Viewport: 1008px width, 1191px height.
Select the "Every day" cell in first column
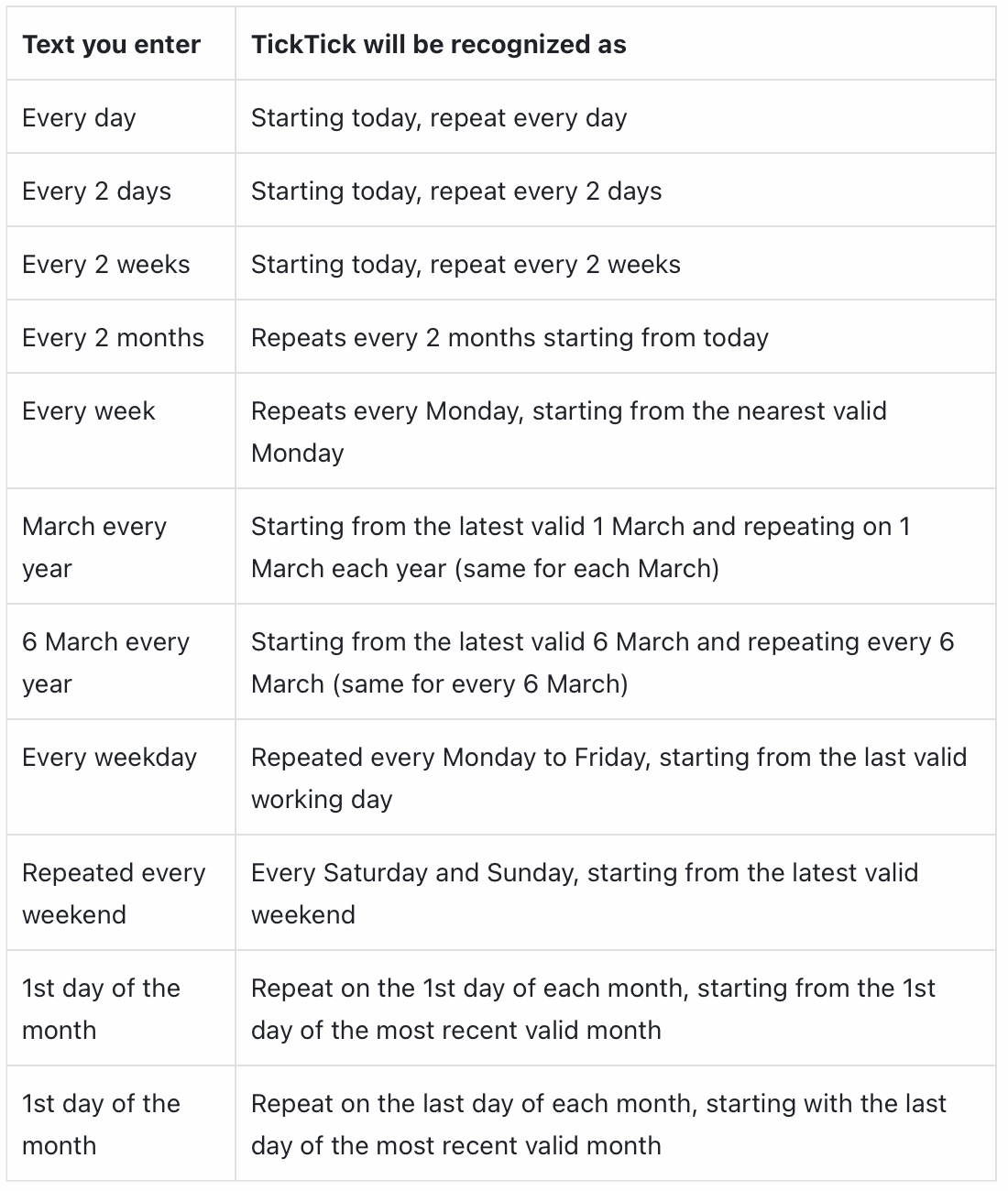[79, 118]
